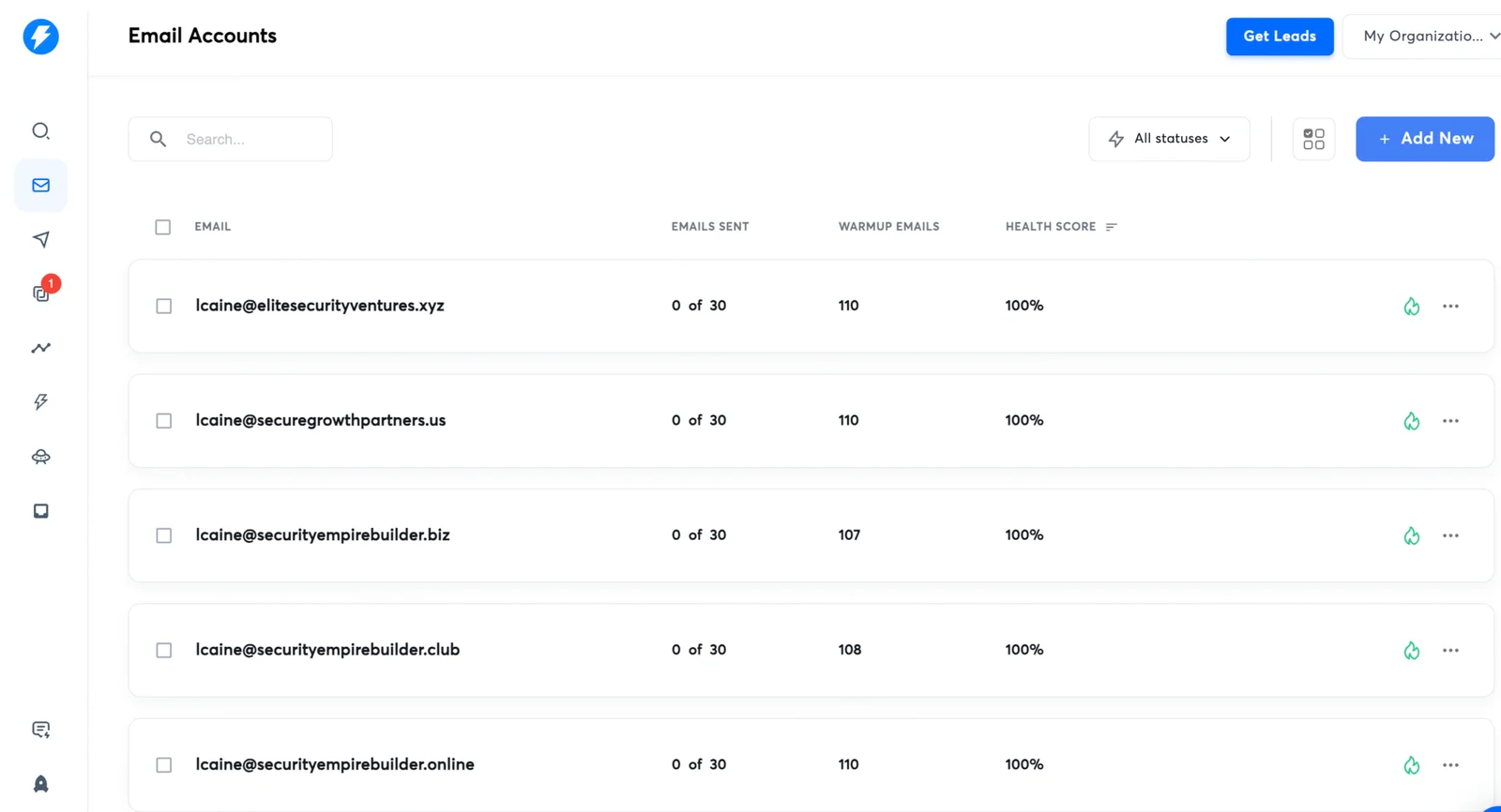The width and height of the screenshot is (1501, 812).
Task: Click the Get Leads button
Action: tap(1279, 37)
